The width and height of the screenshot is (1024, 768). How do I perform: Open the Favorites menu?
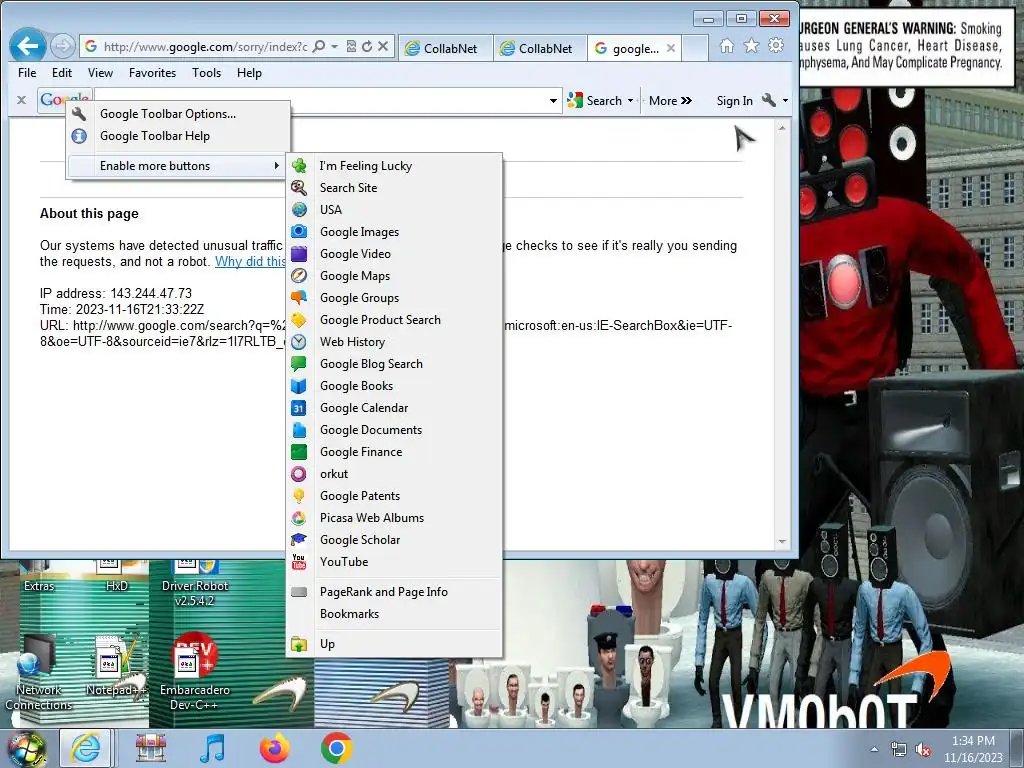[x=152, y=72]
